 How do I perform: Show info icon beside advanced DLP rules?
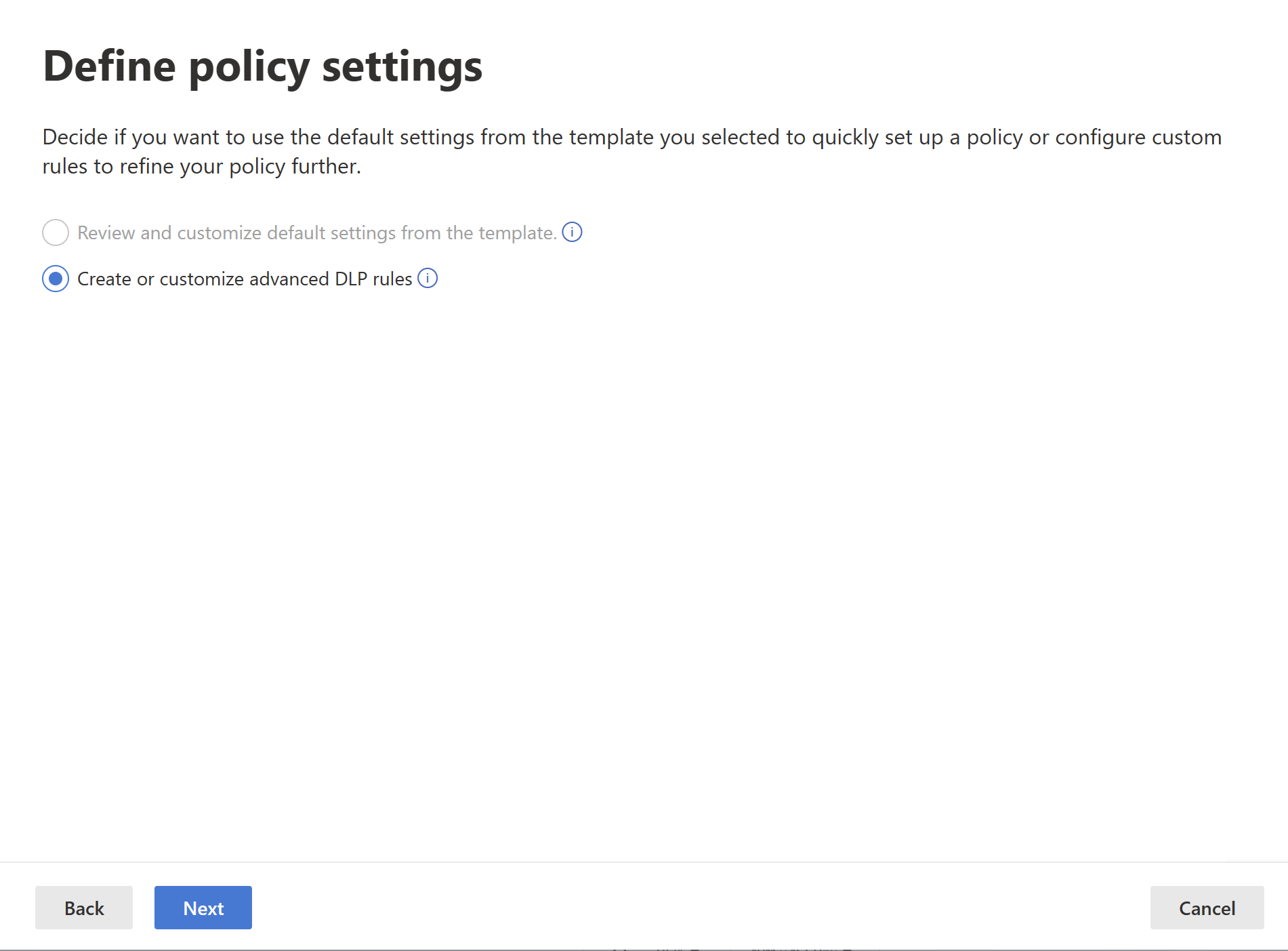(x=428, y=278)
